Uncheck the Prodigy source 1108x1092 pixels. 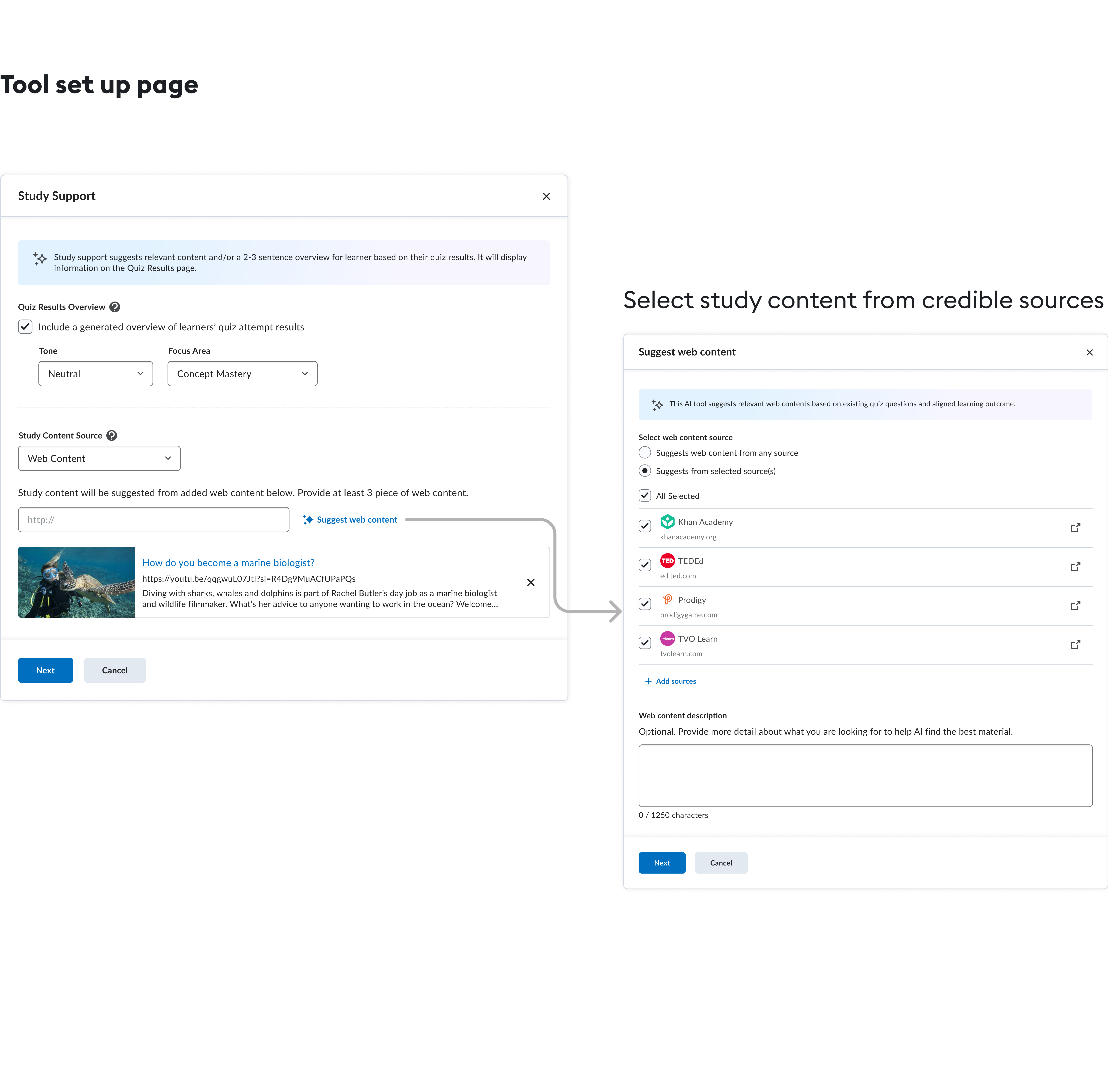pos(645,604)
